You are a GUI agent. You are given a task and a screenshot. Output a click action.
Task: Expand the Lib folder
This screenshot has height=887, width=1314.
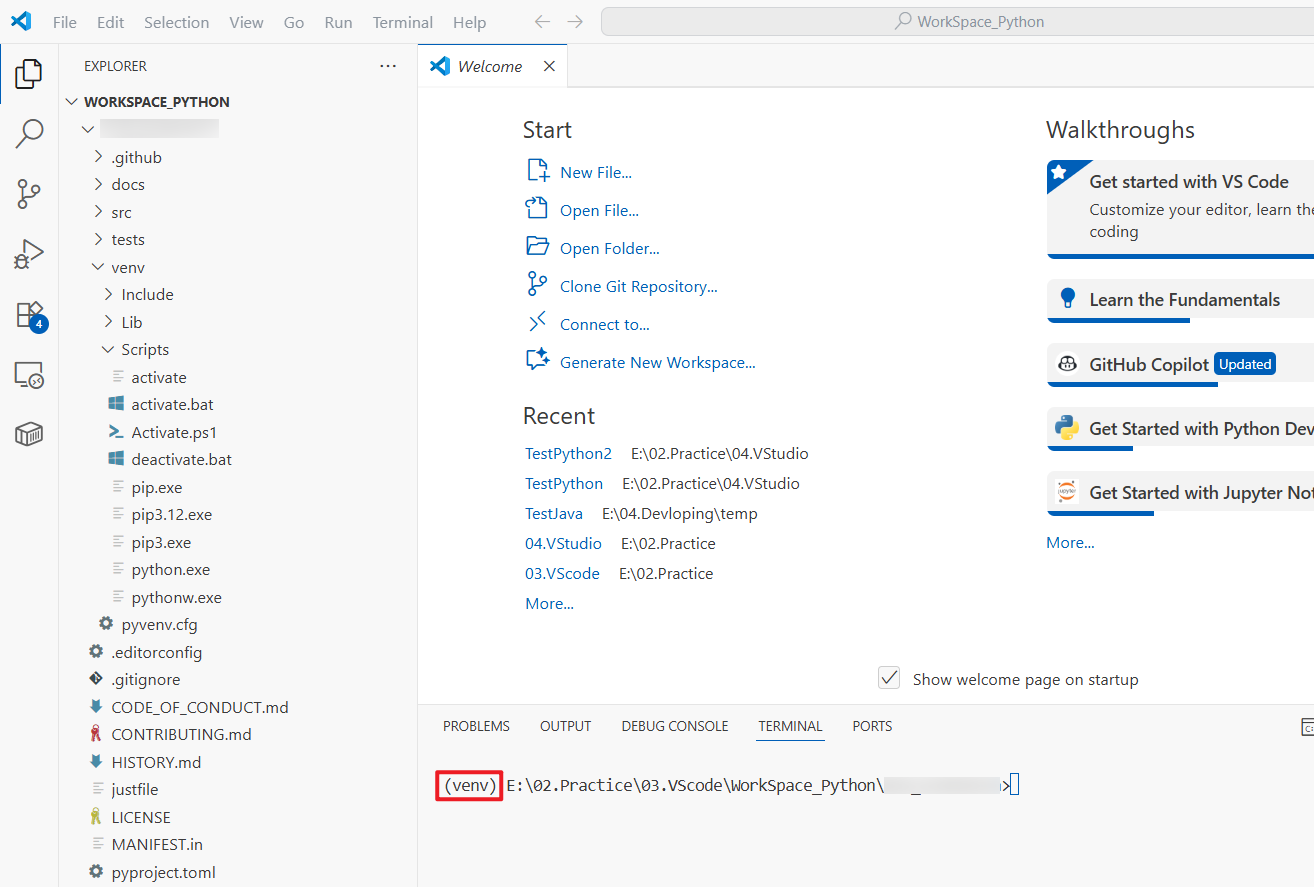108,322
